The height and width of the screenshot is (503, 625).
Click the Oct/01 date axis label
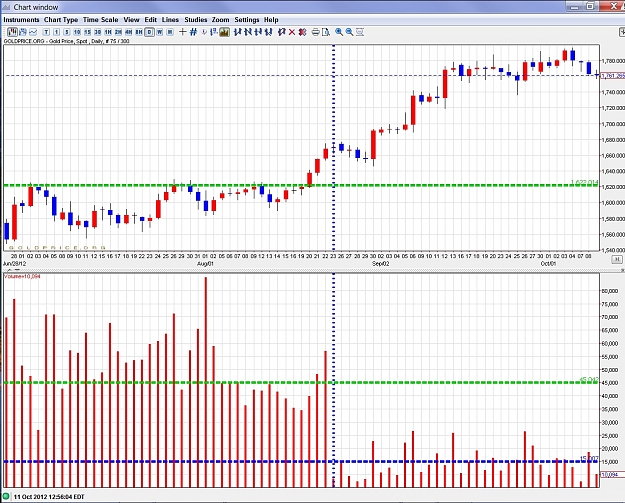548,264
